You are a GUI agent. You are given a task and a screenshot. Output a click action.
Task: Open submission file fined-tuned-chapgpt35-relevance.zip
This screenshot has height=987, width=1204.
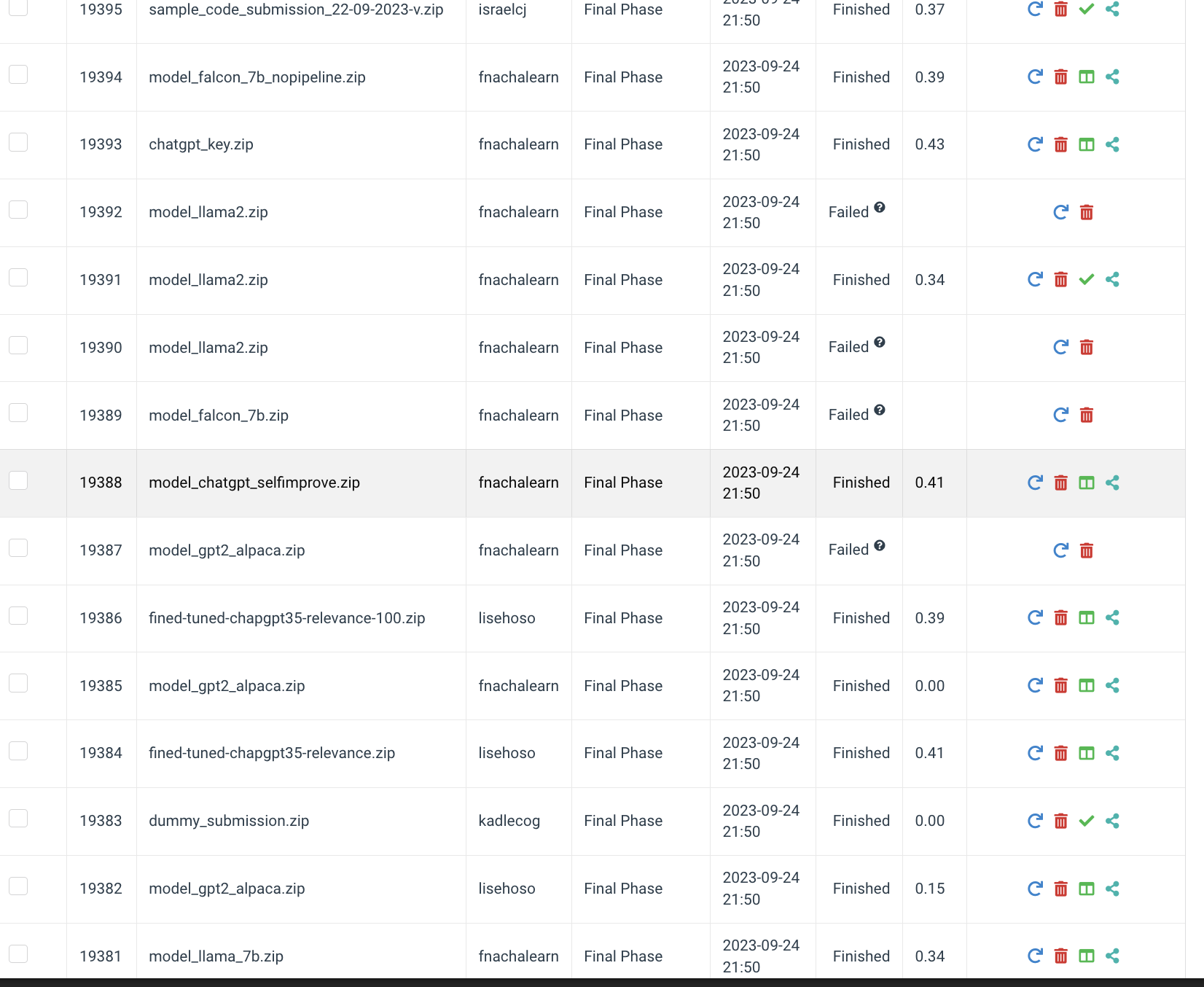pos(272,753)
